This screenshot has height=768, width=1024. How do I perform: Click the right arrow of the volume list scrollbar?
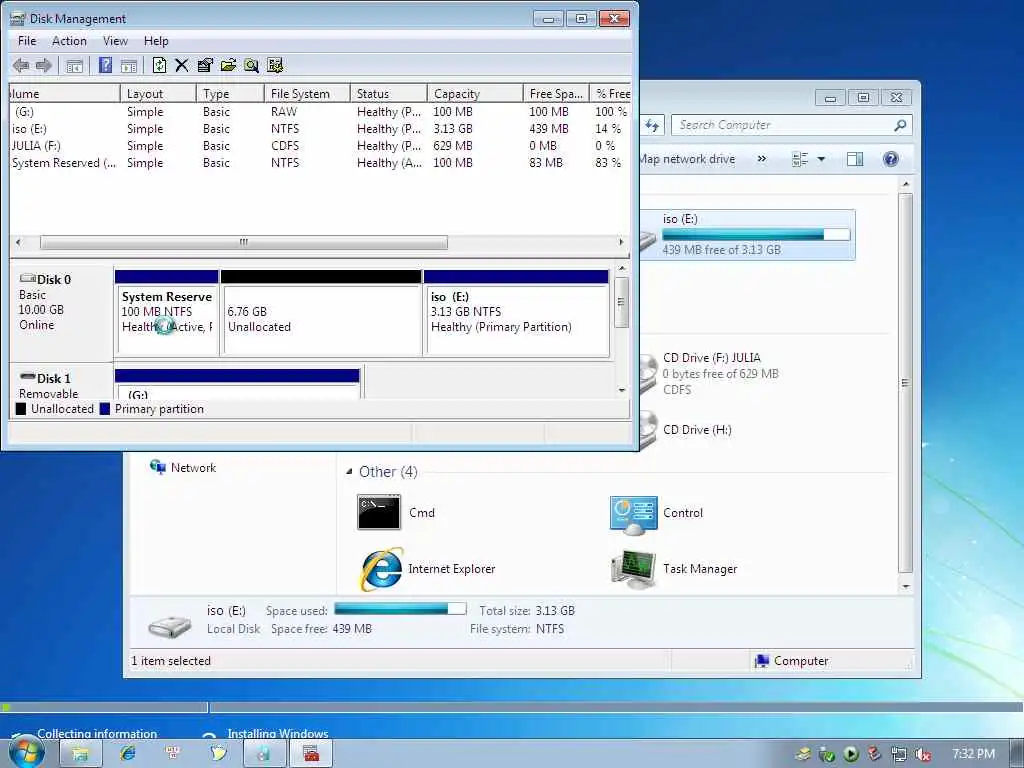pyautogui.click(x=621, y=242)
